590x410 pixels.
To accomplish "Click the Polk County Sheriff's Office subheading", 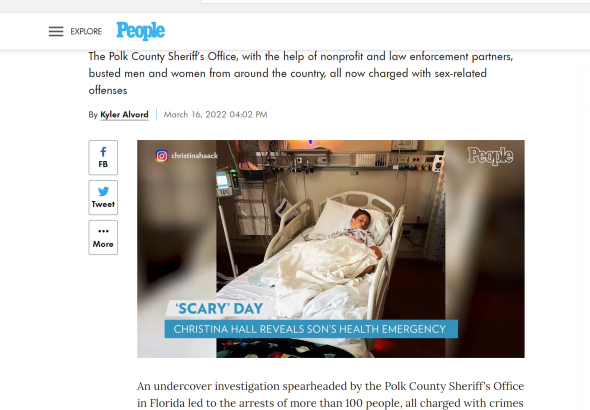I will [x=301, y=73].
